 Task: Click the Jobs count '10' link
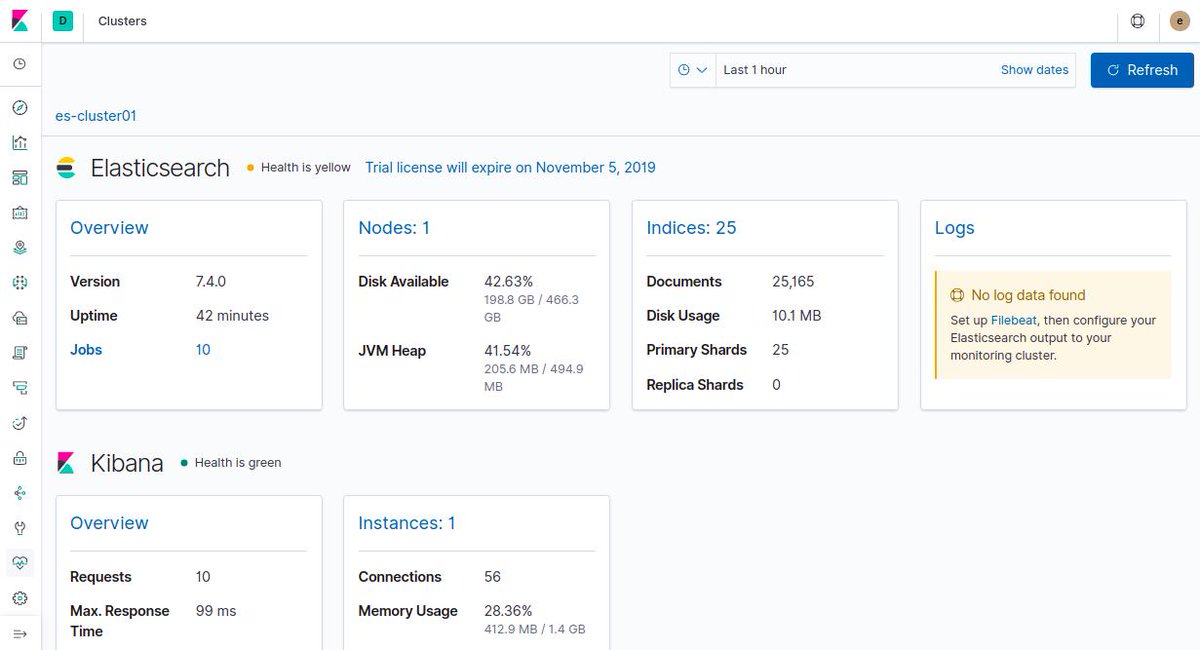pyautogui.click(x=203, y=350)
